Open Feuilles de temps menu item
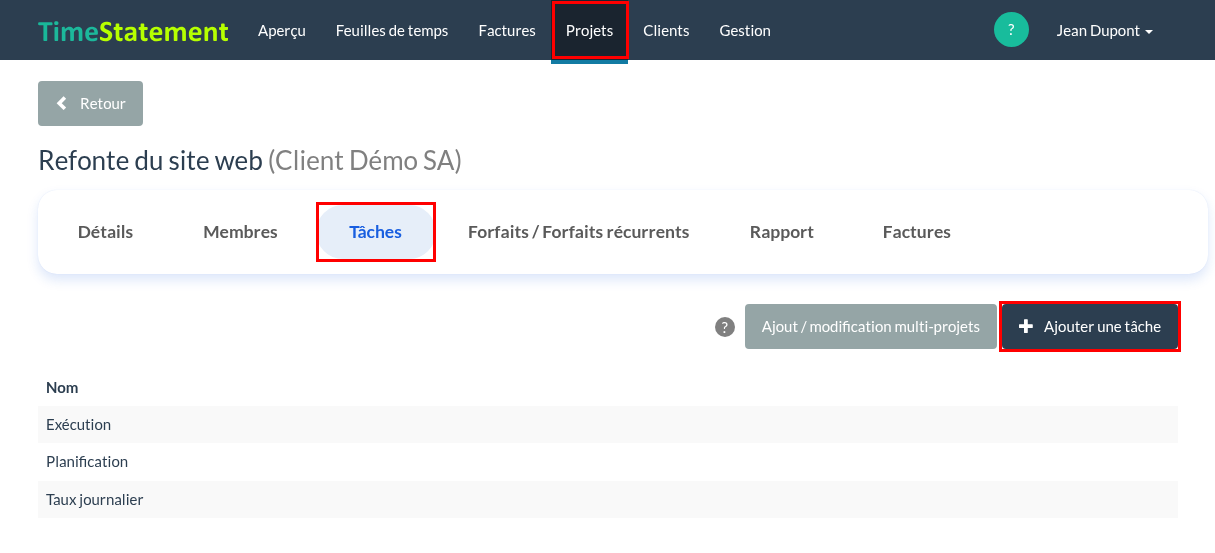Screen dimensions: 1215x553 (392, 31)
